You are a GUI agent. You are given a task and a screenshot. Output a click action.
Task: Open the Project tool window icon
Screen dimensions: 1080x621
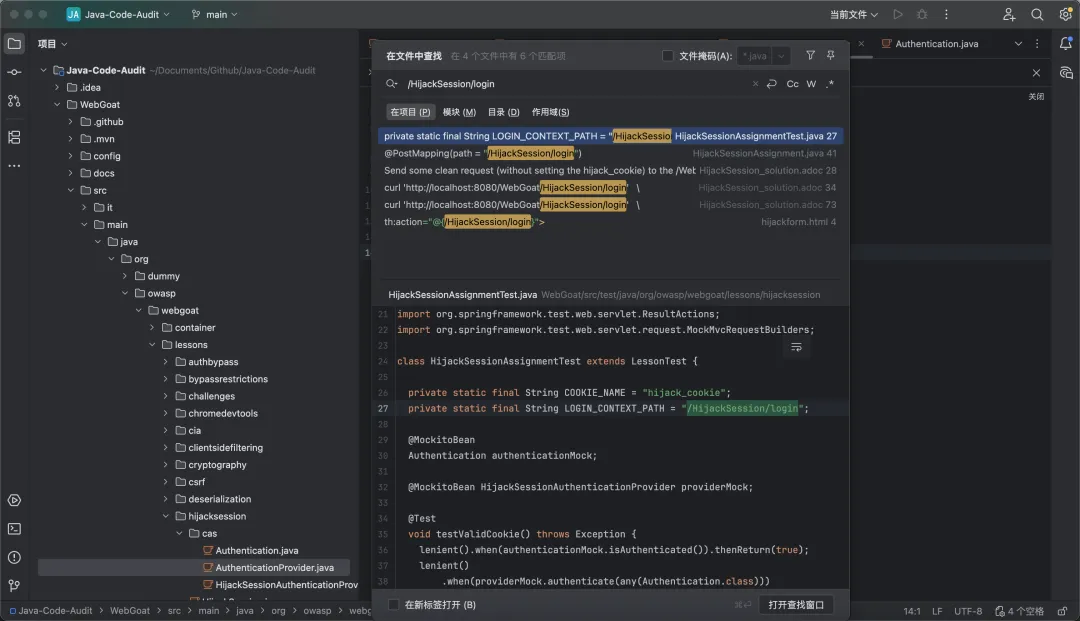click(14, 44)
